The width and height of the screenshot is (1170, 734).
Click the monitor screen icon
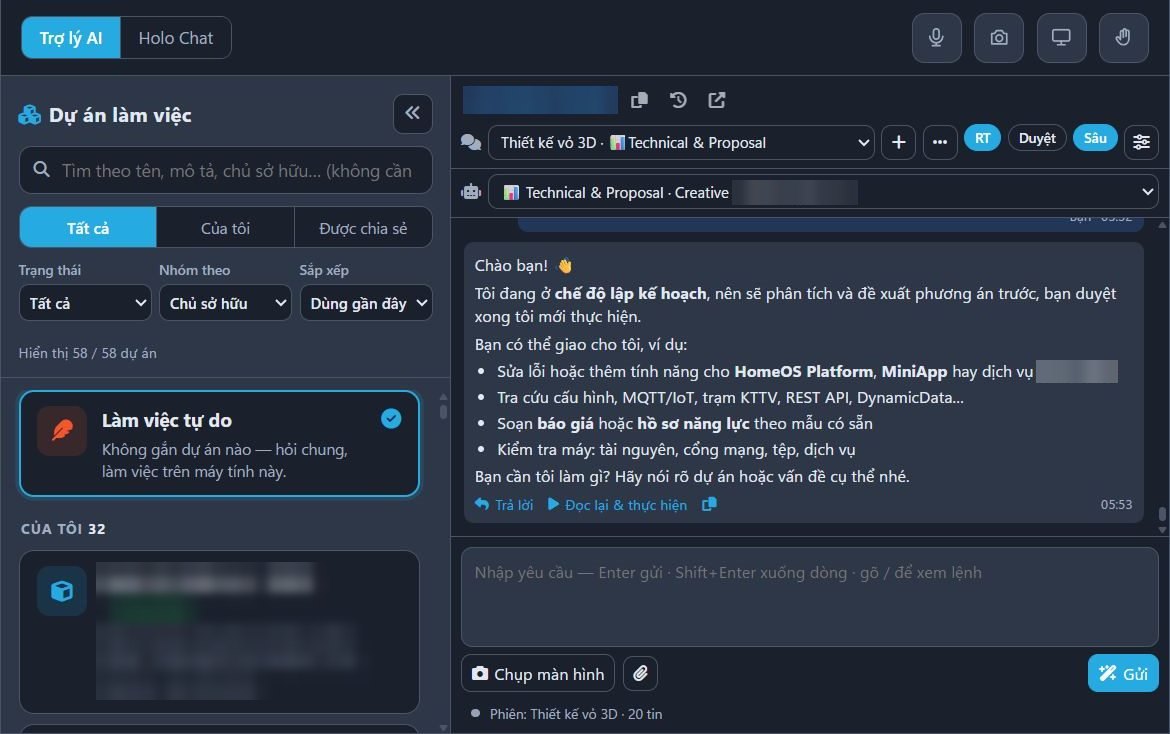(1061, 37)
